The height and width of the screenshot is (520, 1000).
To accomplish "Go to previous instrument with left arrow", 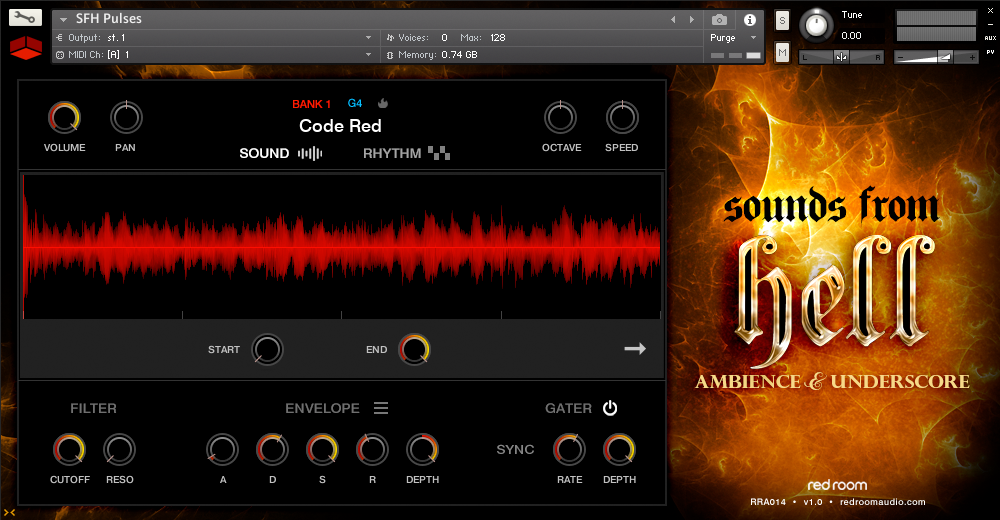I will [673, 20].
